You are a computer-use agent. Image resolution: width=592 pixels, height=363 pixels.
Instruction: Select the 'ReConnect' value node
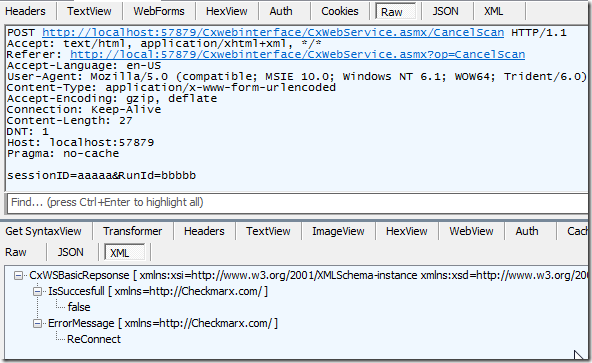point(94,339)
